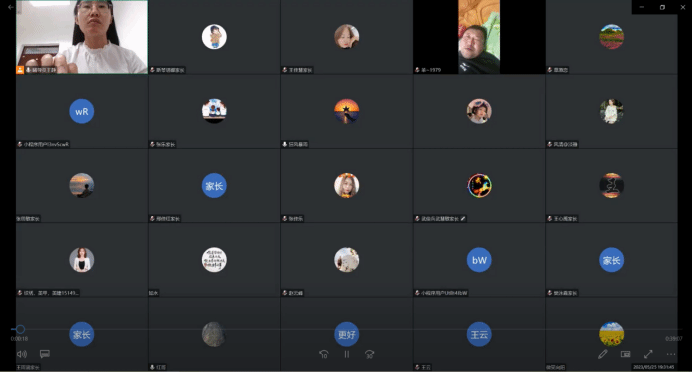
Task: Select the man's camera video tile
Action: coord(479,37)
